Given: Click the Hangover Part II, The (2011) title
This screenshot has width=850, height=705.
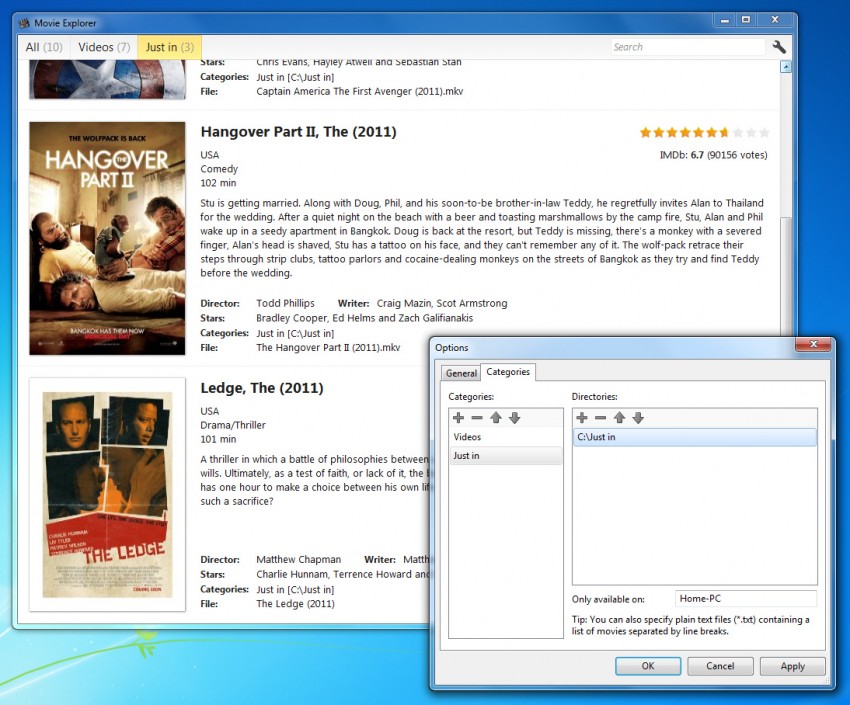Looking at the screenshot, I should click(x=299, y=132).
